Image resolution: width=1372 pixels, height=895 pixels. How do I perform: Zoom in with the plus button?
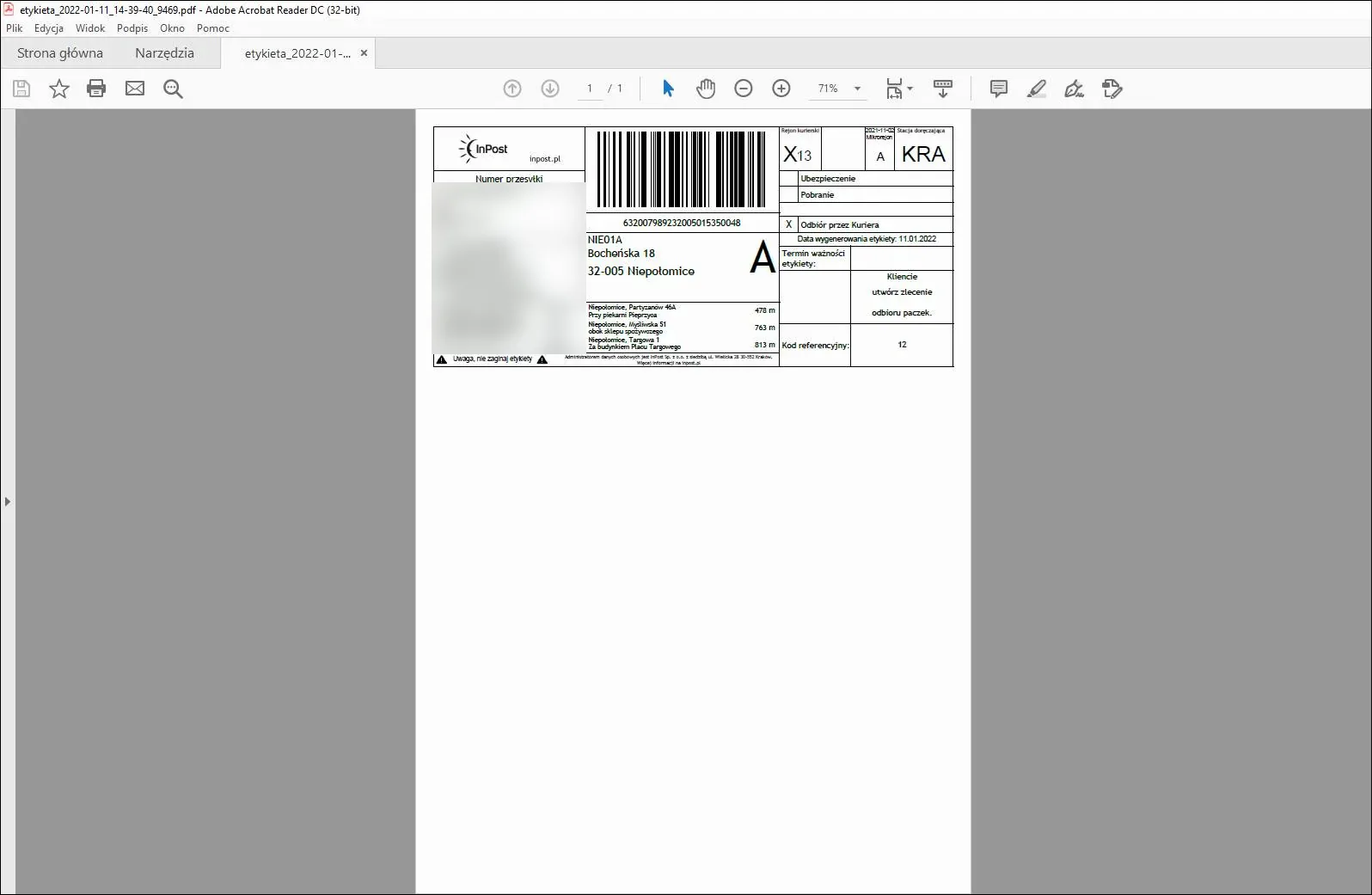(781, 89)
